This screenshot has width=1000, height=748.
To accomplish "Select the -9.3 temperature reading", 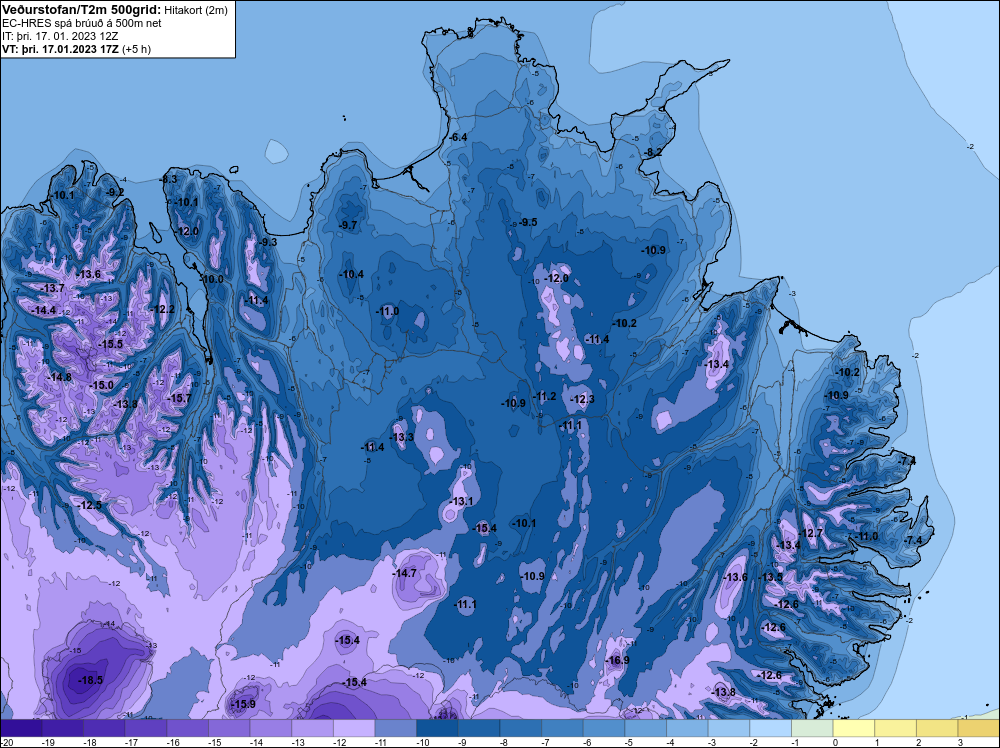I will [268, 242].
